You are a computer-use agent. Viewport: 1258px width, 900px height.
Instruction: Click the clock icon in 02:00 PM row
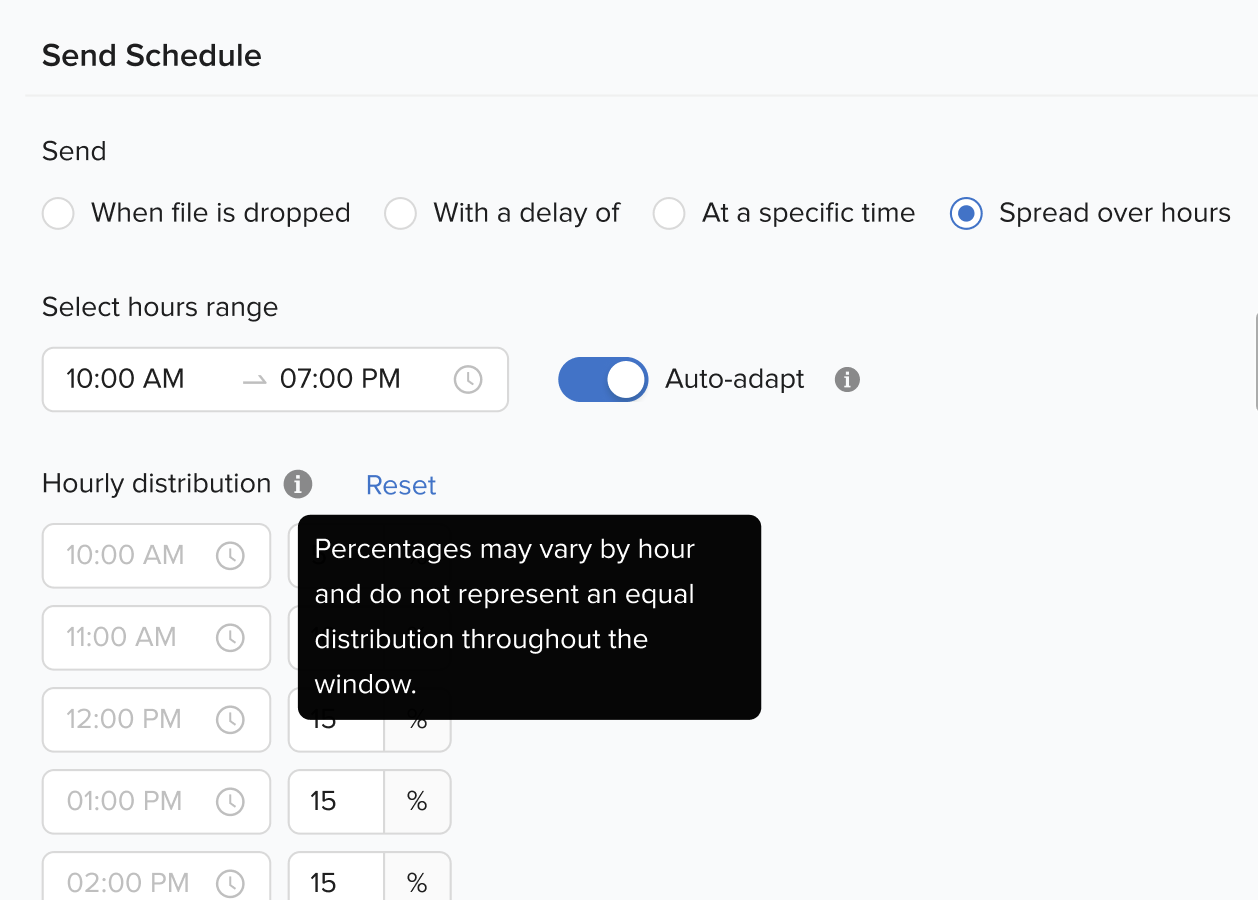[x=231, y=883]
